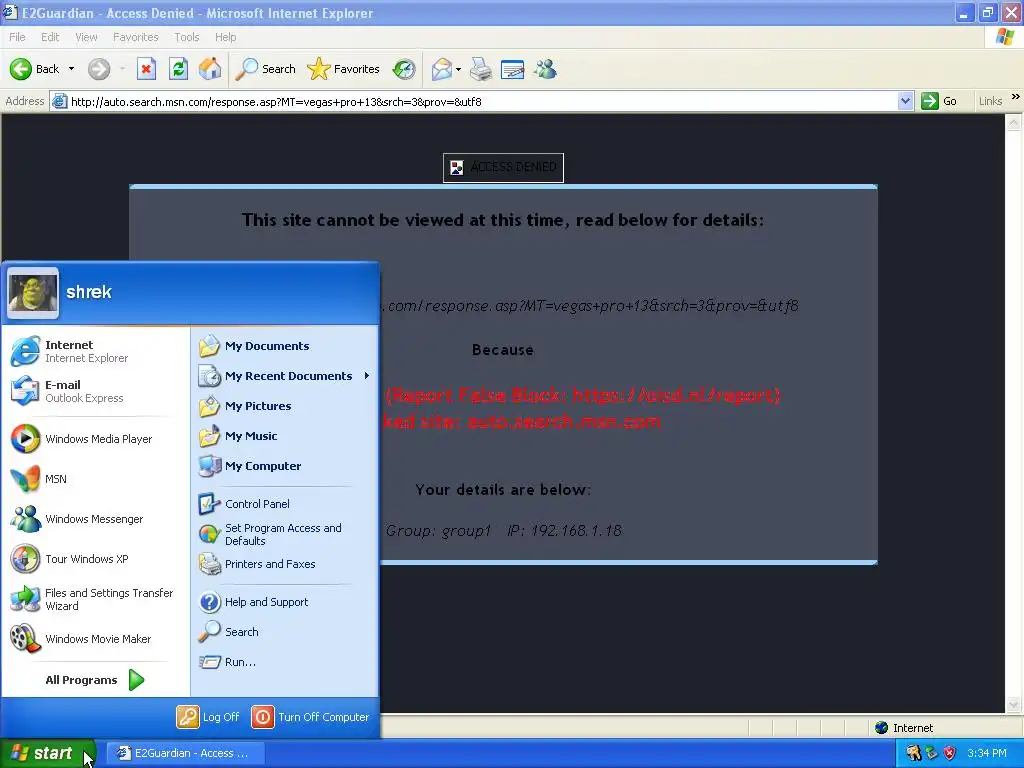Open E-mail Outlook Express entry

[95, 391]
